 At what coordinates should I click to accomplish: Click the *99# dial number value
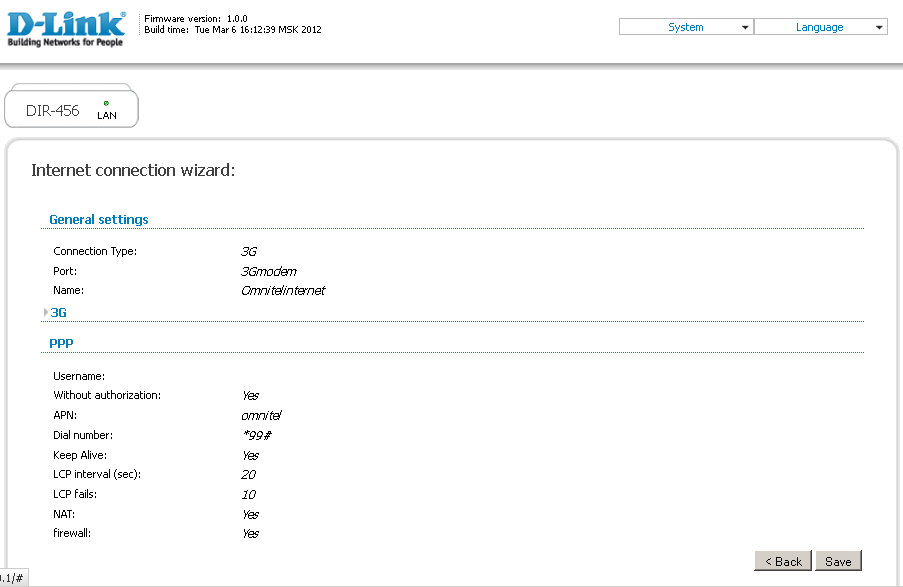tap(259, 435)
